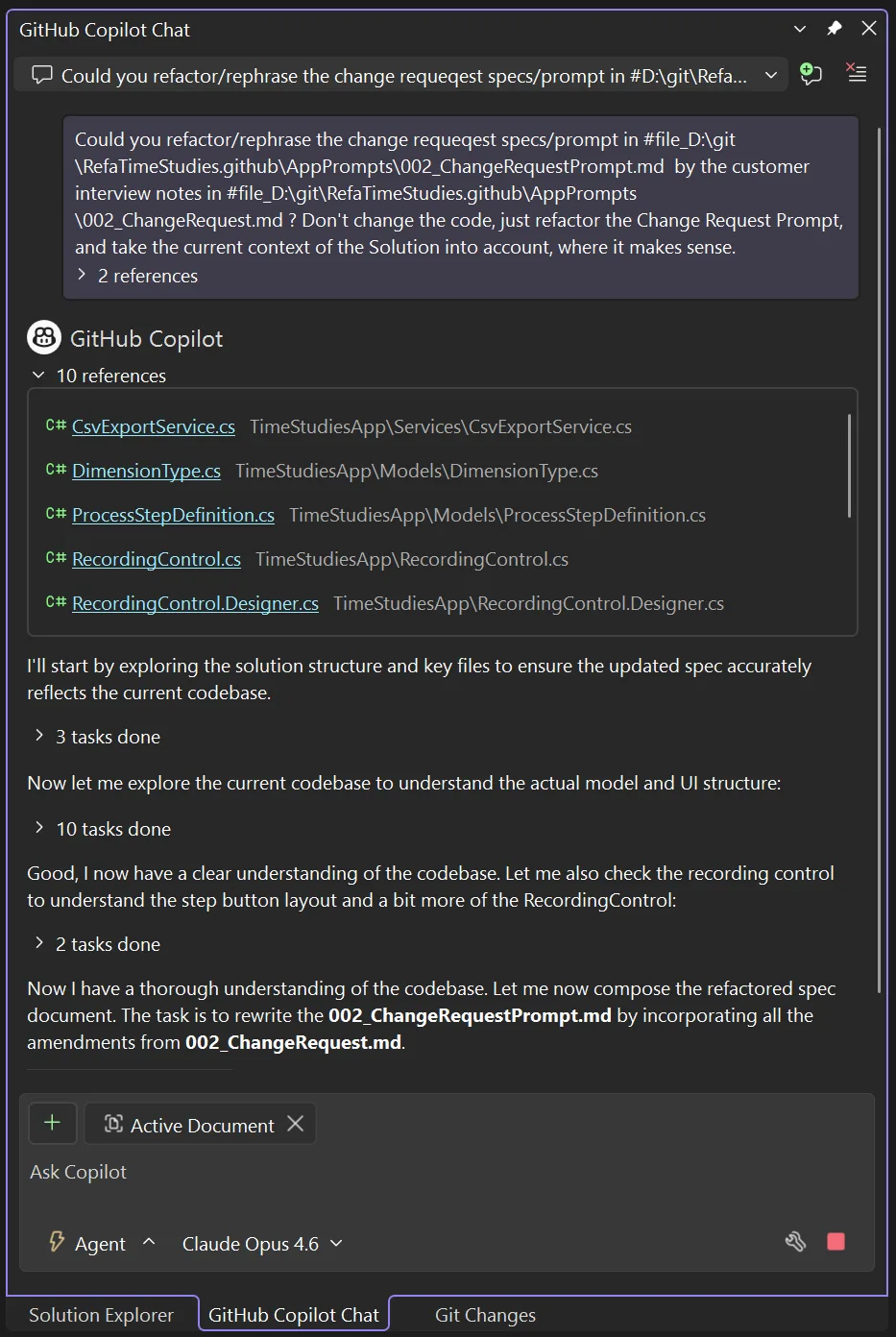Image resolution: width=896 pixels, height=1337 pixels.
Task: Start a new chat with the green plus bubble icon
Action: [x=810, y=74]
